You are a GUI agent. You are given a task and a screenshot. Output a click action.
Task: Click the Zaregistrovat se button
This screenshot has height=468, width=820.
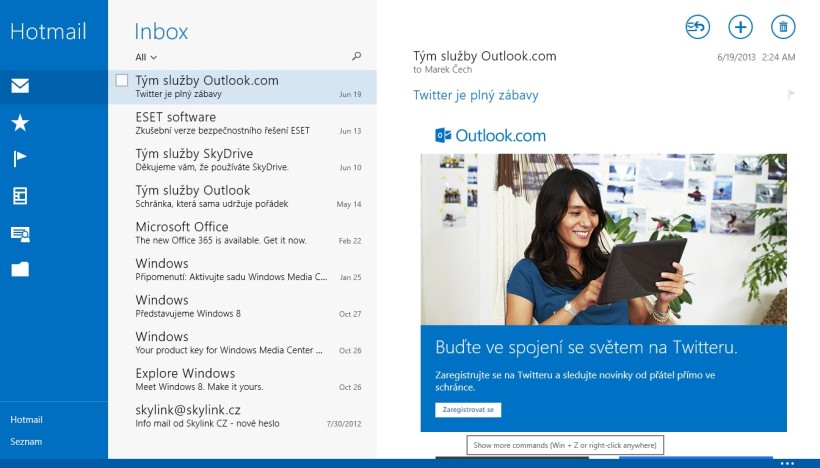click(x=468, y=409)
